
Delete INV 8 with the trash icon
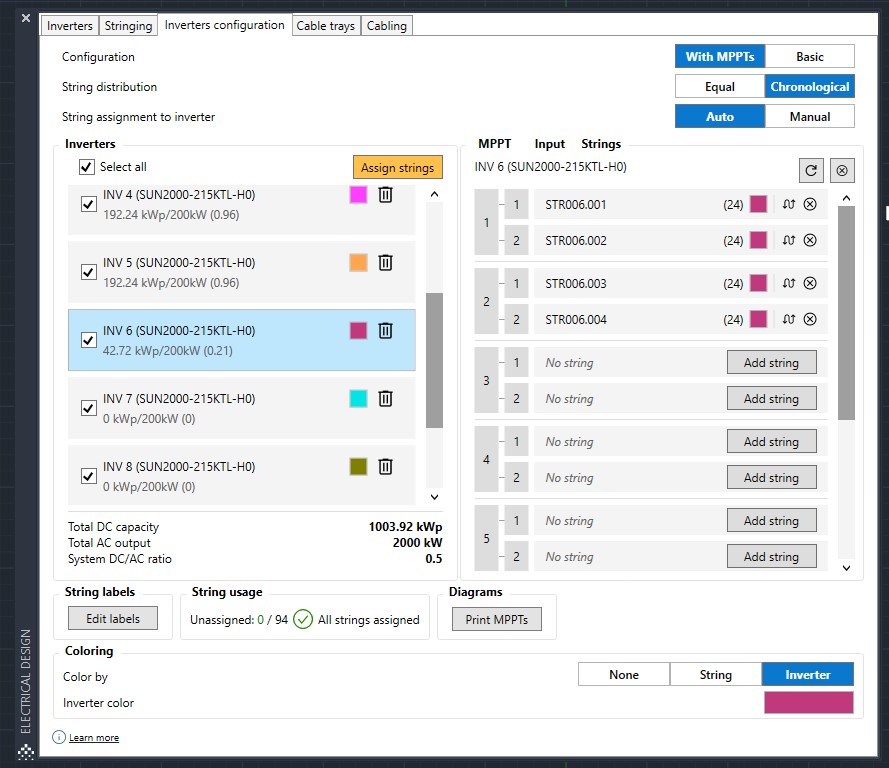pos(385,467)
